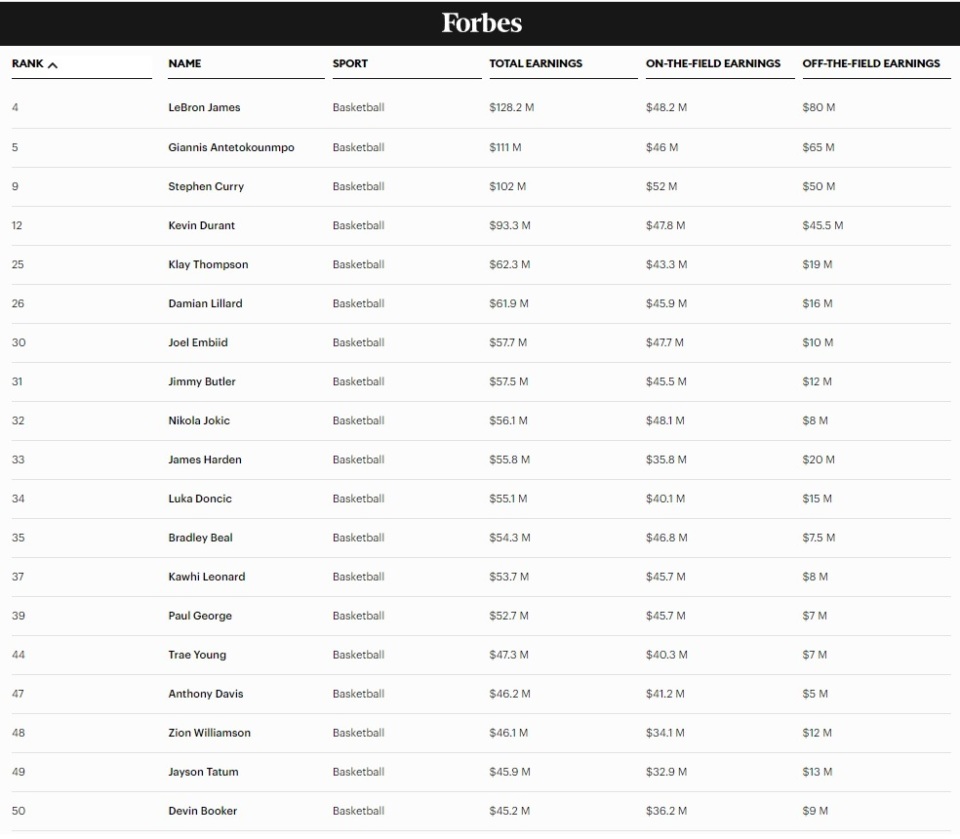Screen dimensions: 960x839
Task: Click Kevin Durant's name in the list
Action: pos(202,226)
